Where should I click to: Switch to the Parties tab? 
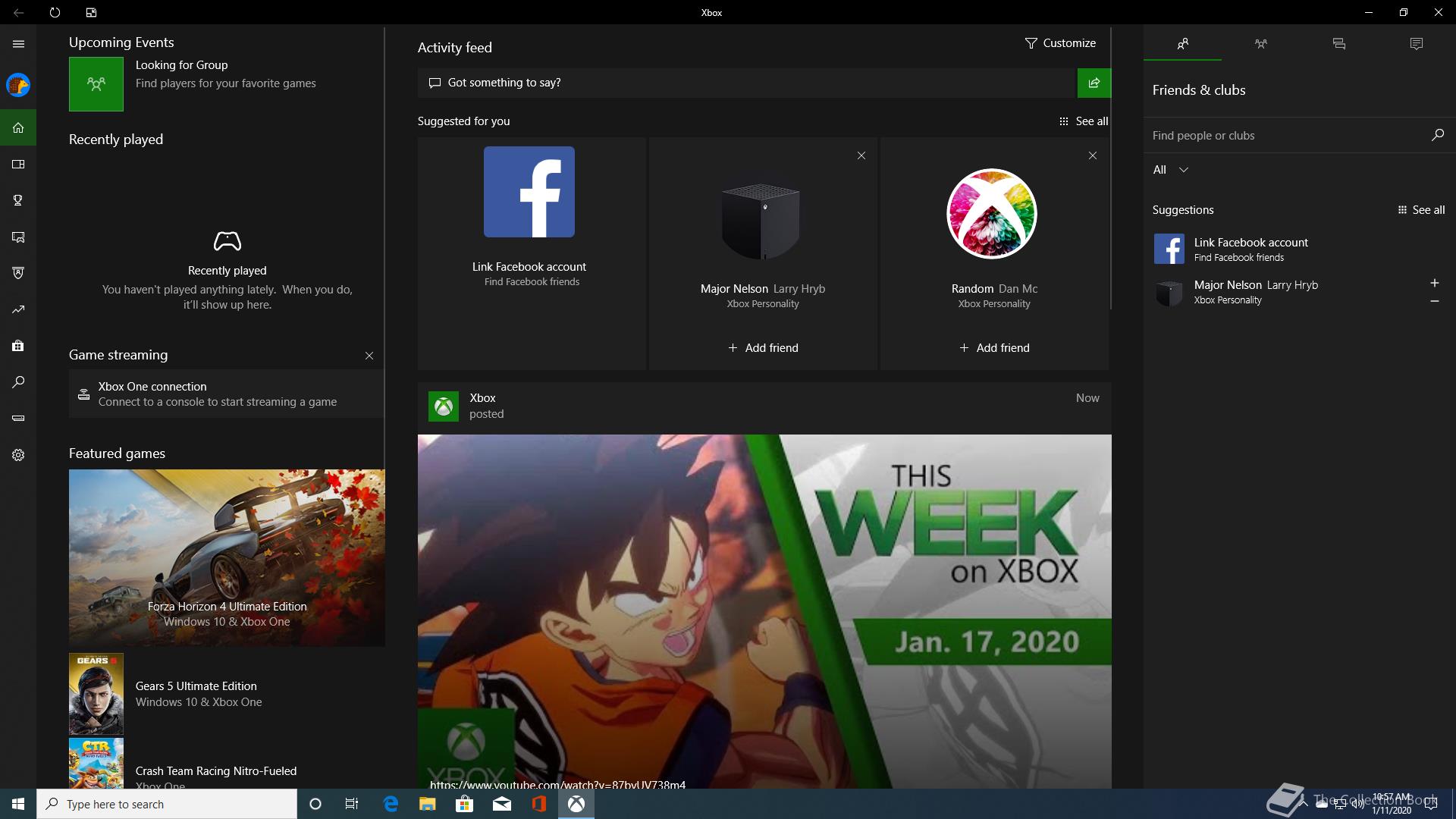tap(1260, 44)
